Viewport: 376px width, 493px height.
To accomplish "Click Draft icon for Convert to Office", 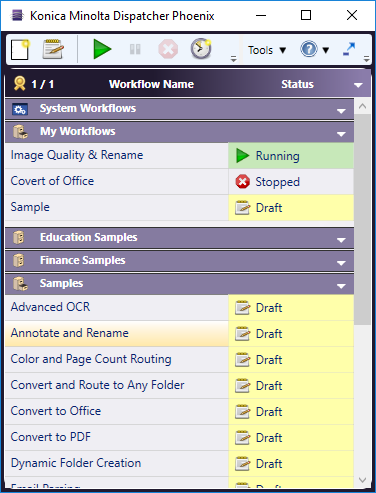I will (x=242, y=412).
